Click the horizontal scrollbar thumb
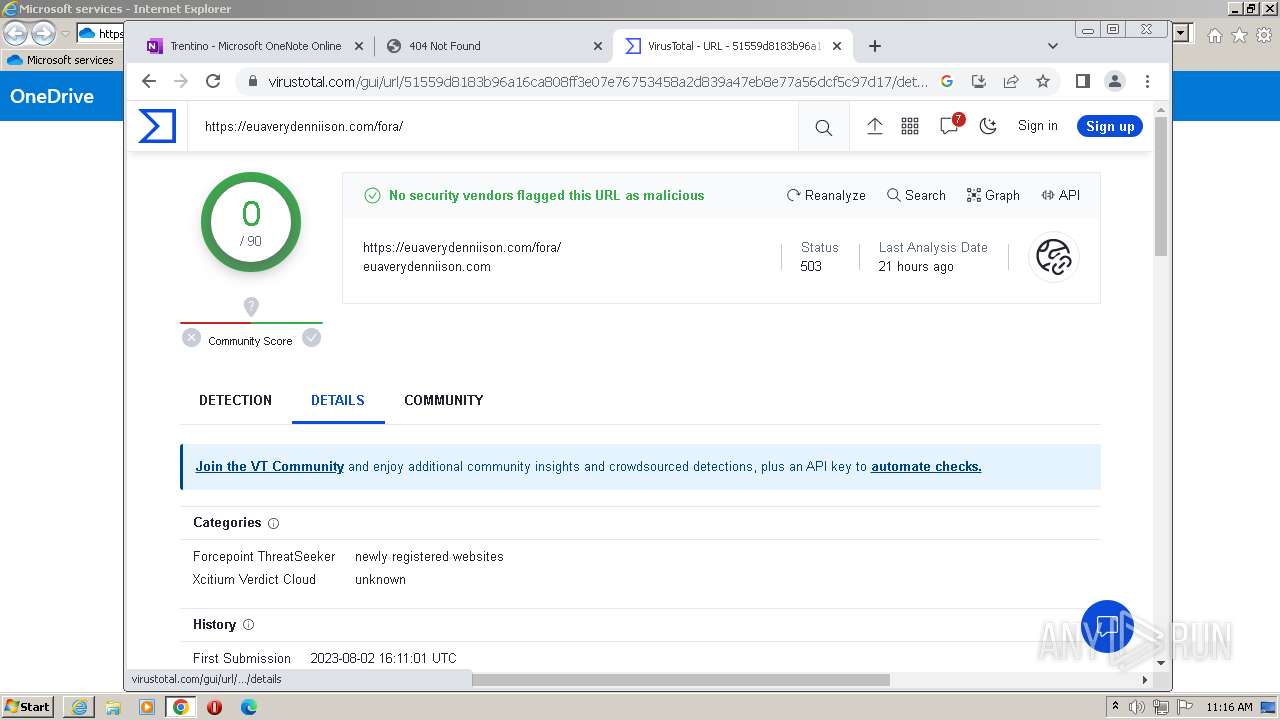The width and height of the screenshot is (1280, 720). tap(680, 680)
